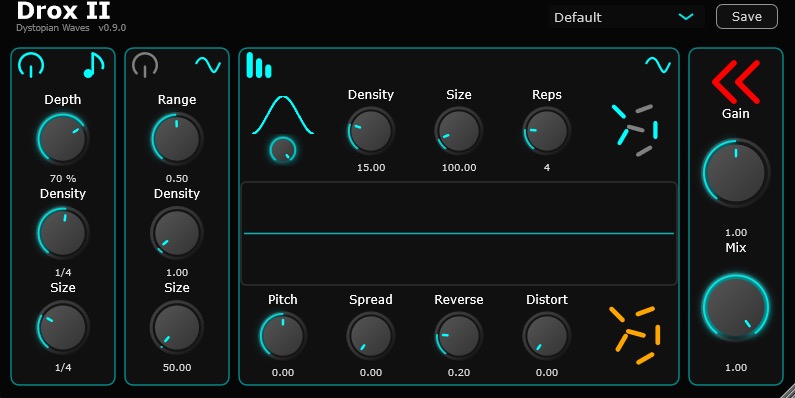Click the grain Density knob showing 15.00
The image size is (795, 398).
point(371,131)
